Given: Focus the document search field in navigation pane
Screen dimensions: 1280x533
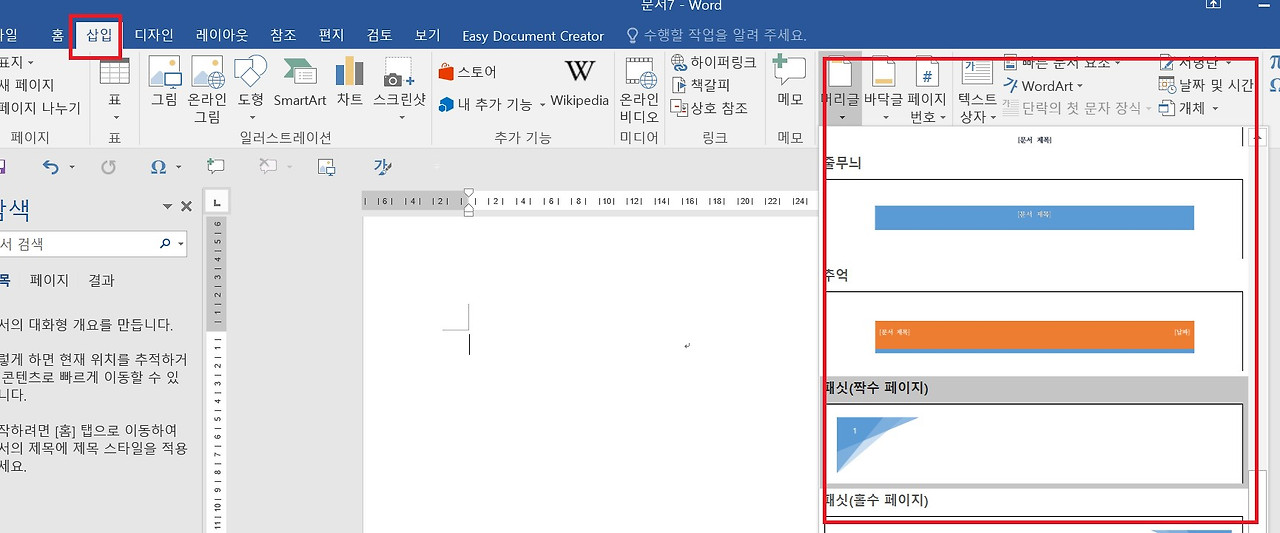Looking at the screenshot, I should tap(78, 244).
